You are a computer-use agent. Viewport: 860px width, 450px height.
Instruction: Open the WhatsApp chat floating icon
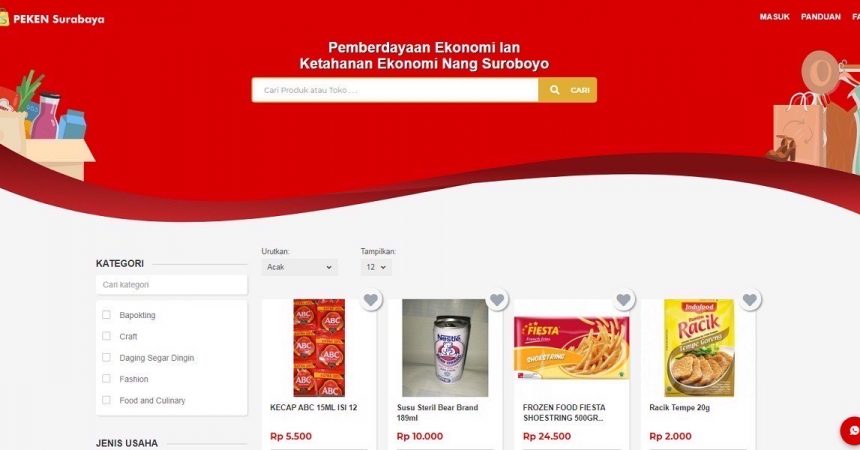(851, 431)
